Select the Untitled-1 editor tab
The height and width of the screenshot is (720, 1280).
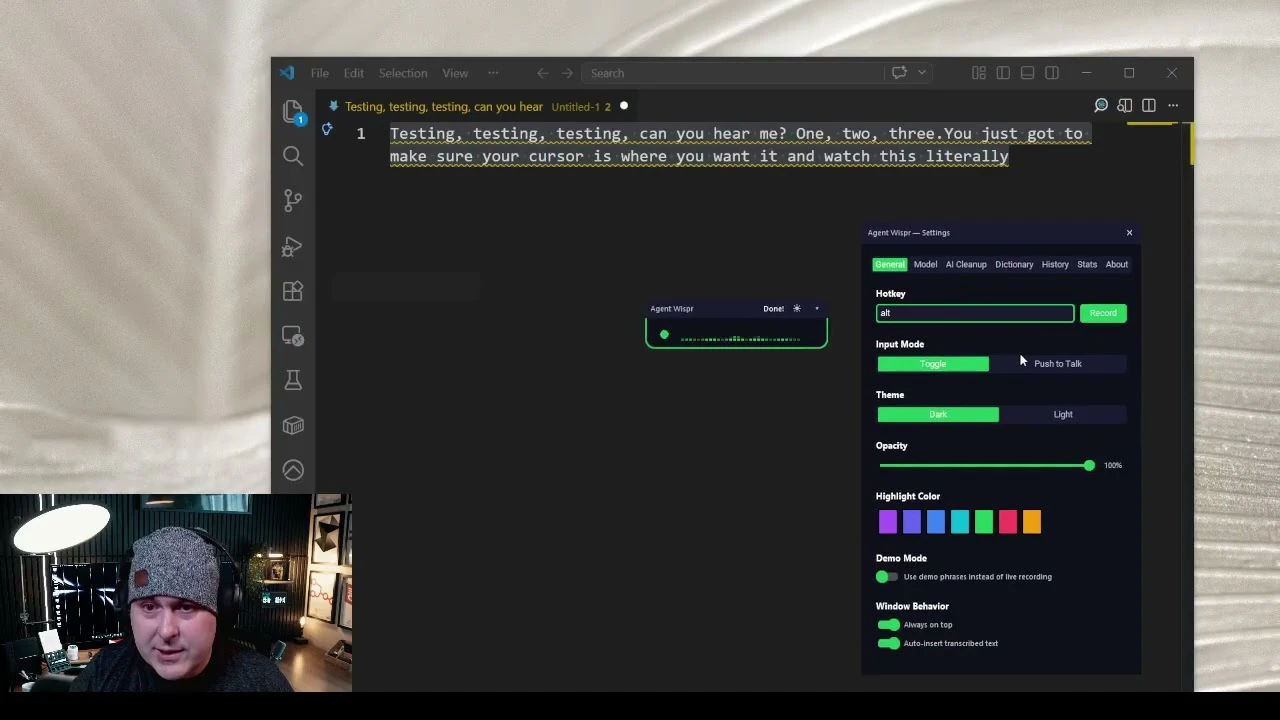click(x=476, y=107)
